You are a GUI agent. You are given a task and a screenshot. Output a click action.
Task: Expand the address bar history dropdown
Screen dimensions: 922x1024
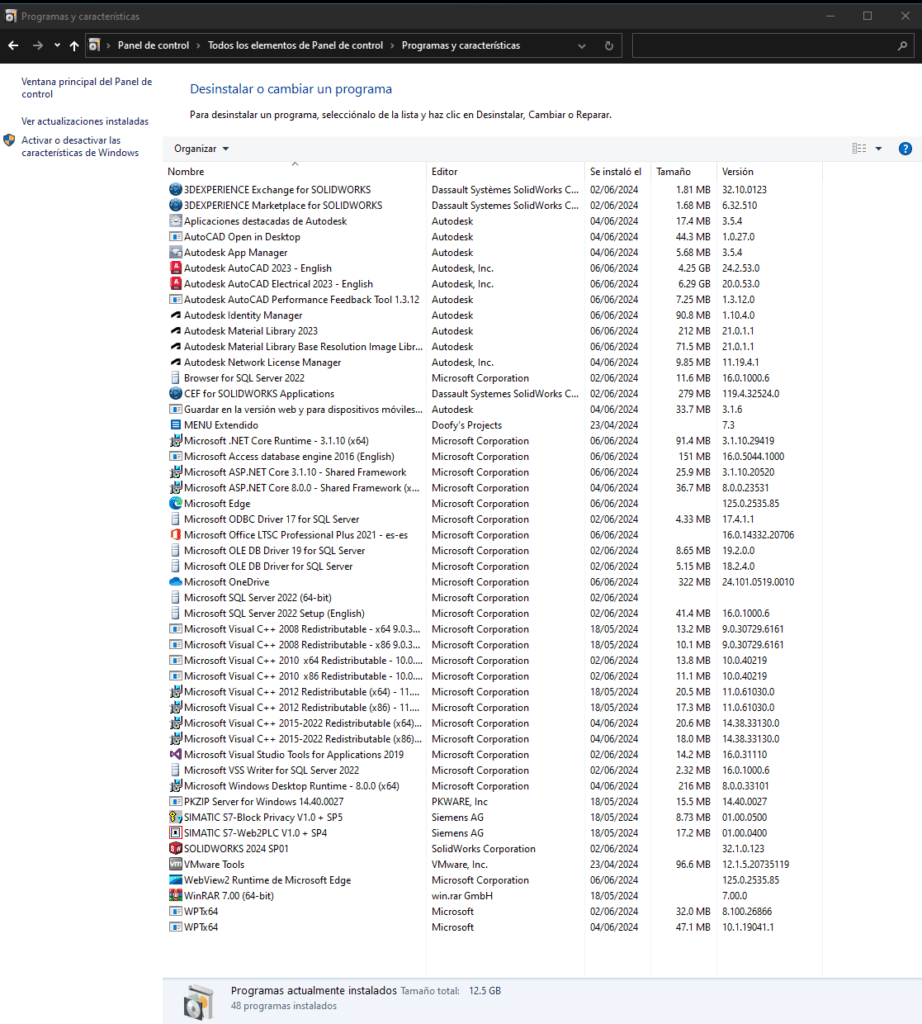(582, 46)
